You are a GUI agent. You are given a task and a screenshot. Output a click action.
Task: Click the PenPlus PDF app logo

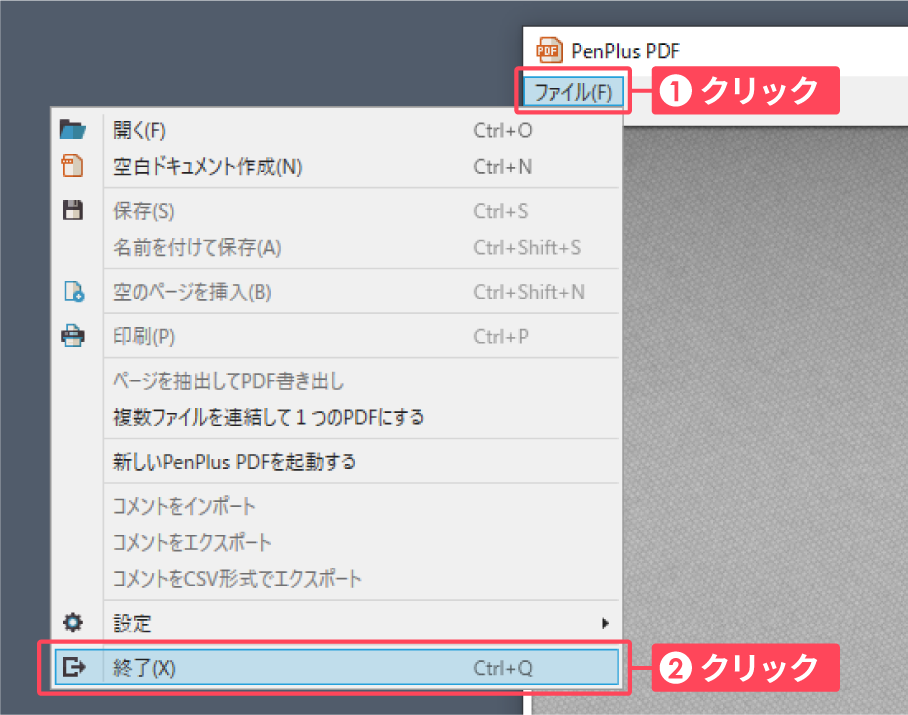(549, 50)
